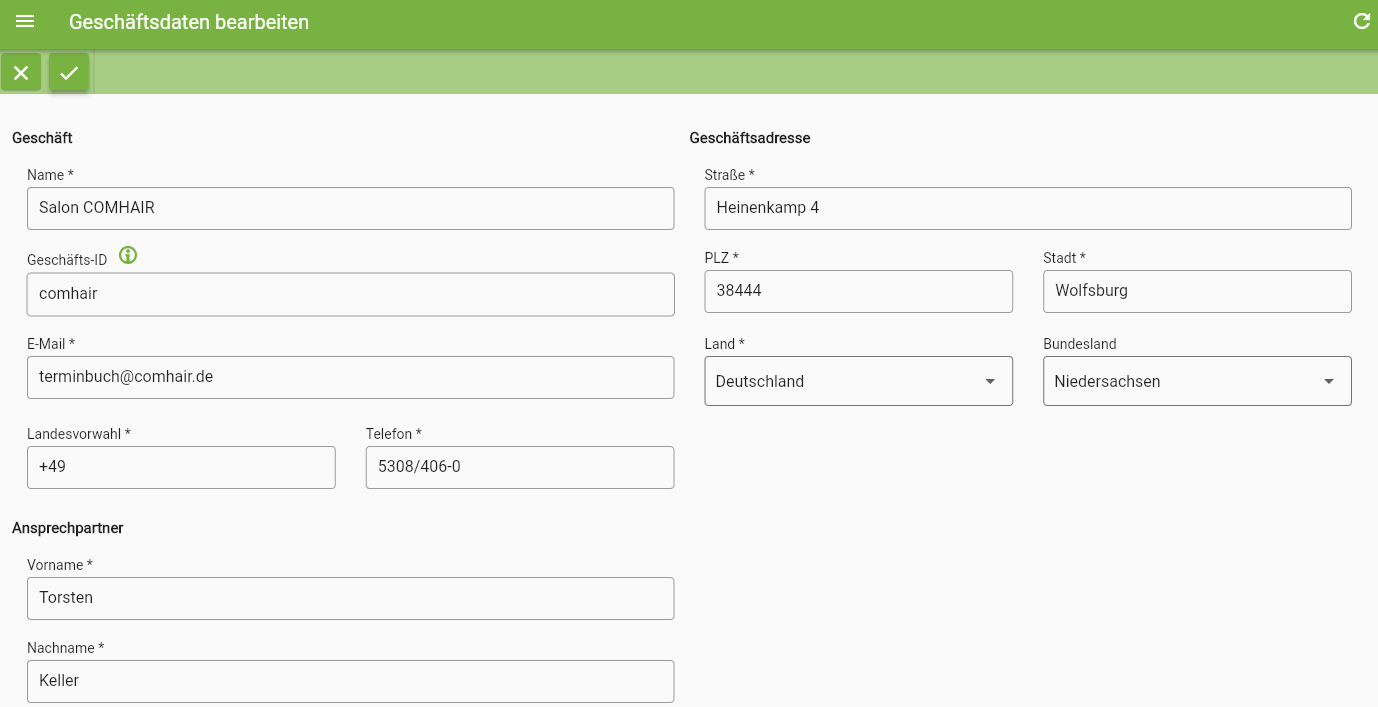This screenshot has width=1378, height=707.
Task: Select the Telefon field 5308/406-0
Action: [x=520, y=467]
